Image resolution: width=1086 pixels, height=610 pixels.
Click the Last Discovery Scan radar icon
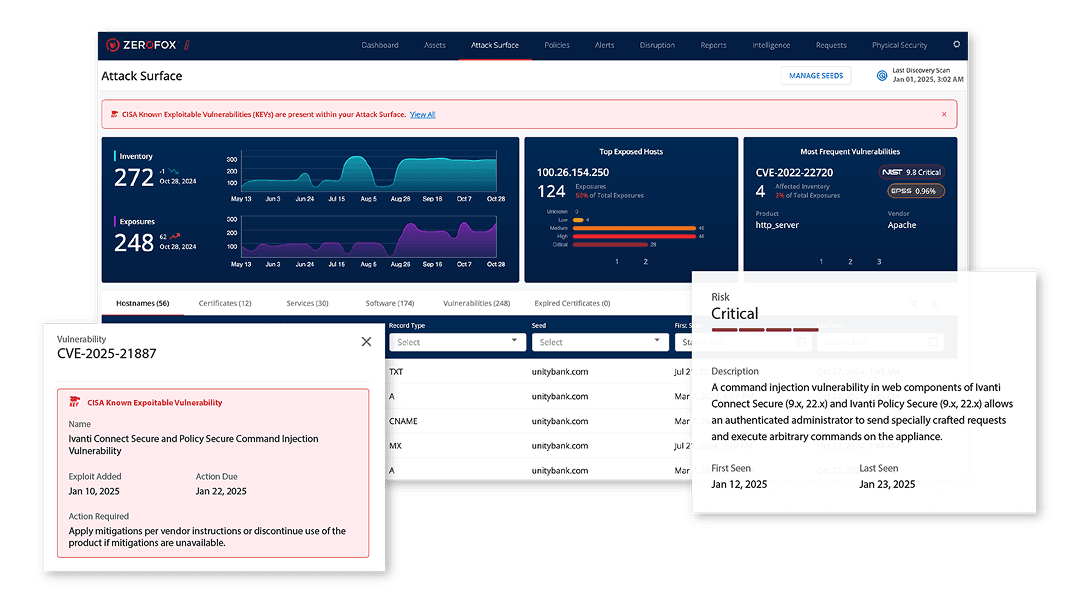(x=882, y=75)
